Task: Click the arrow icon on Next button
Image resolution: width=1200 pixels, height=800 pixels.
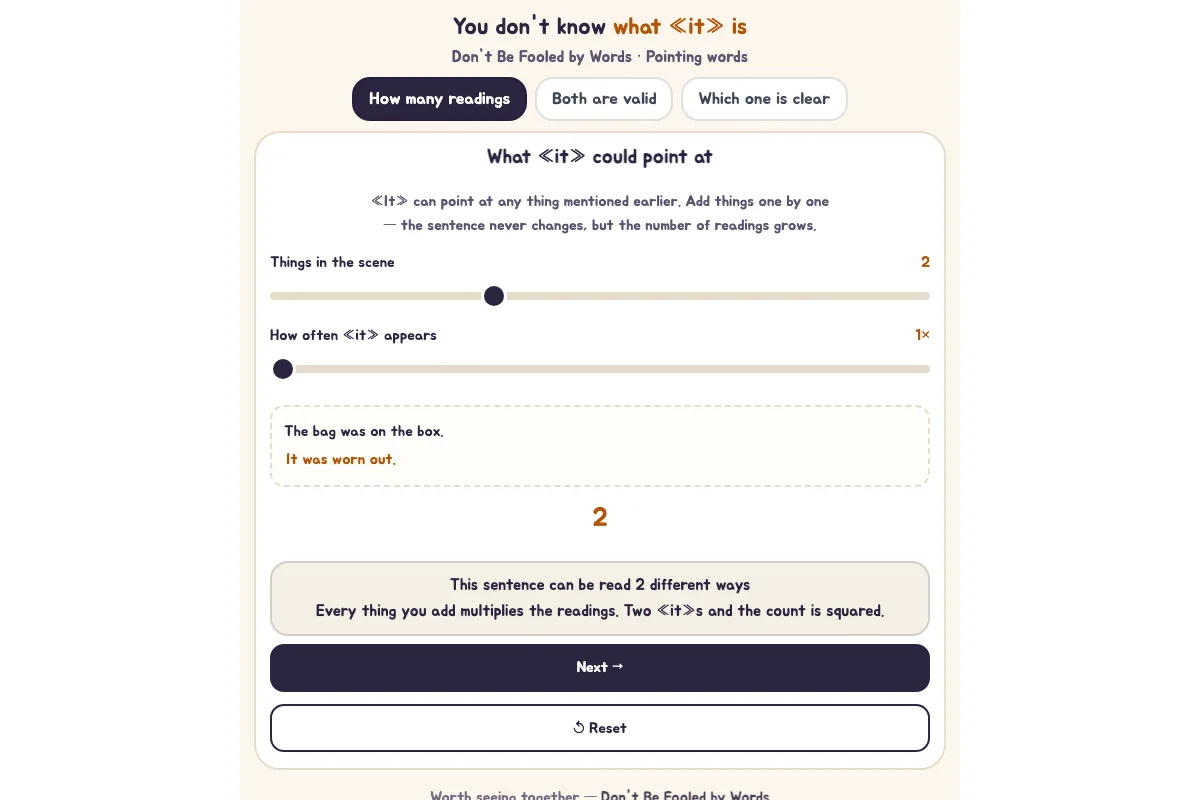Action: tap(617, 667)
